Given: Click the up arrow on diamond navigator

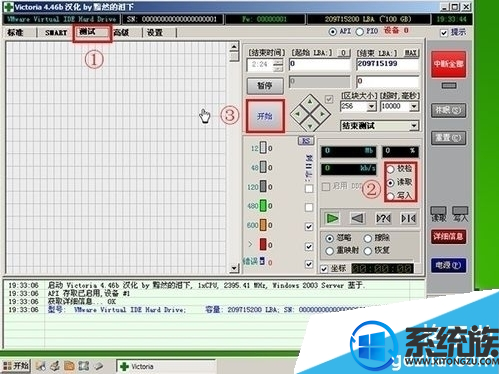Looking at the screenshot, I should (x=310, y=101).
